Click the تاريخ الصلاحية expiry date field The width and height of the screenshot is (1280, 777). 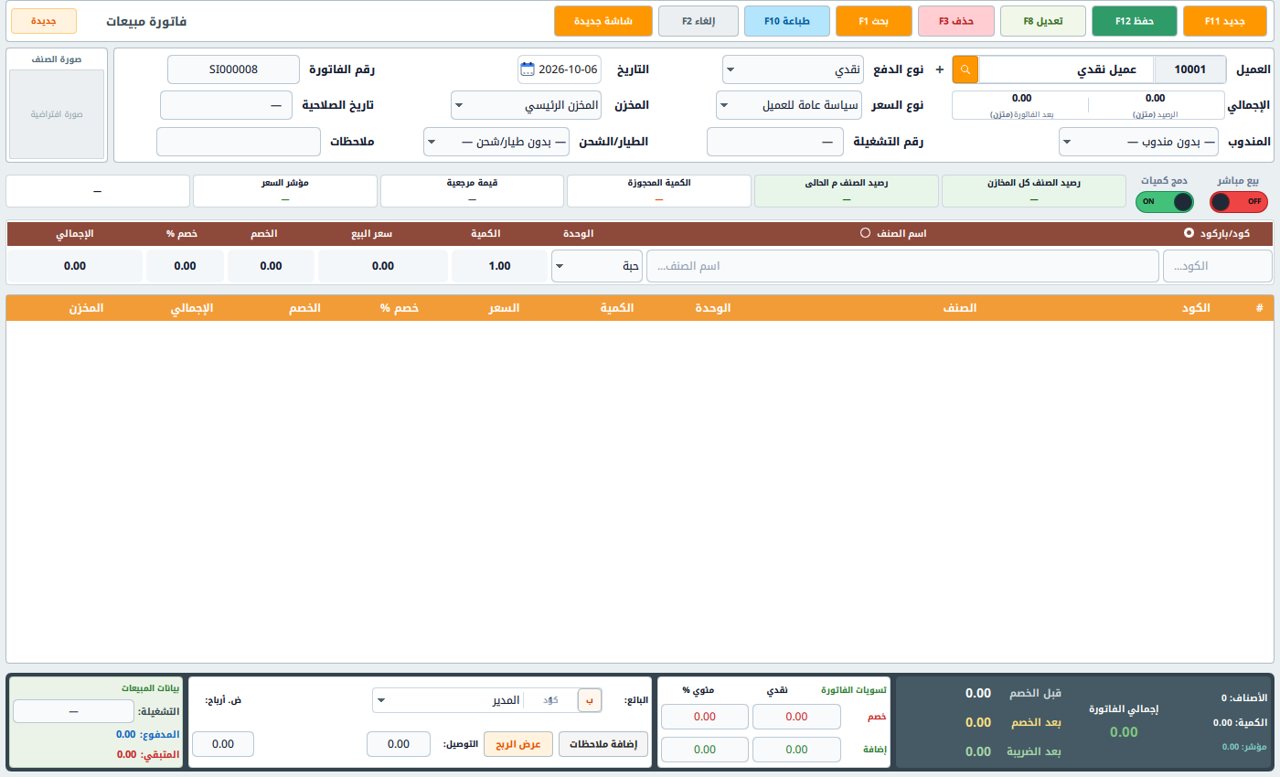point(226,105)
